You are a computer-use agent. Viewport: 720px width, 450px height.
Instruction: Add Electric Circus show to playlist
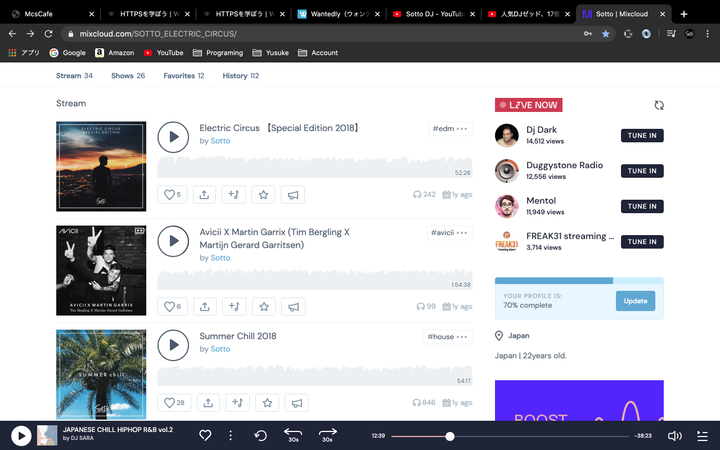[x=234, y=195]
